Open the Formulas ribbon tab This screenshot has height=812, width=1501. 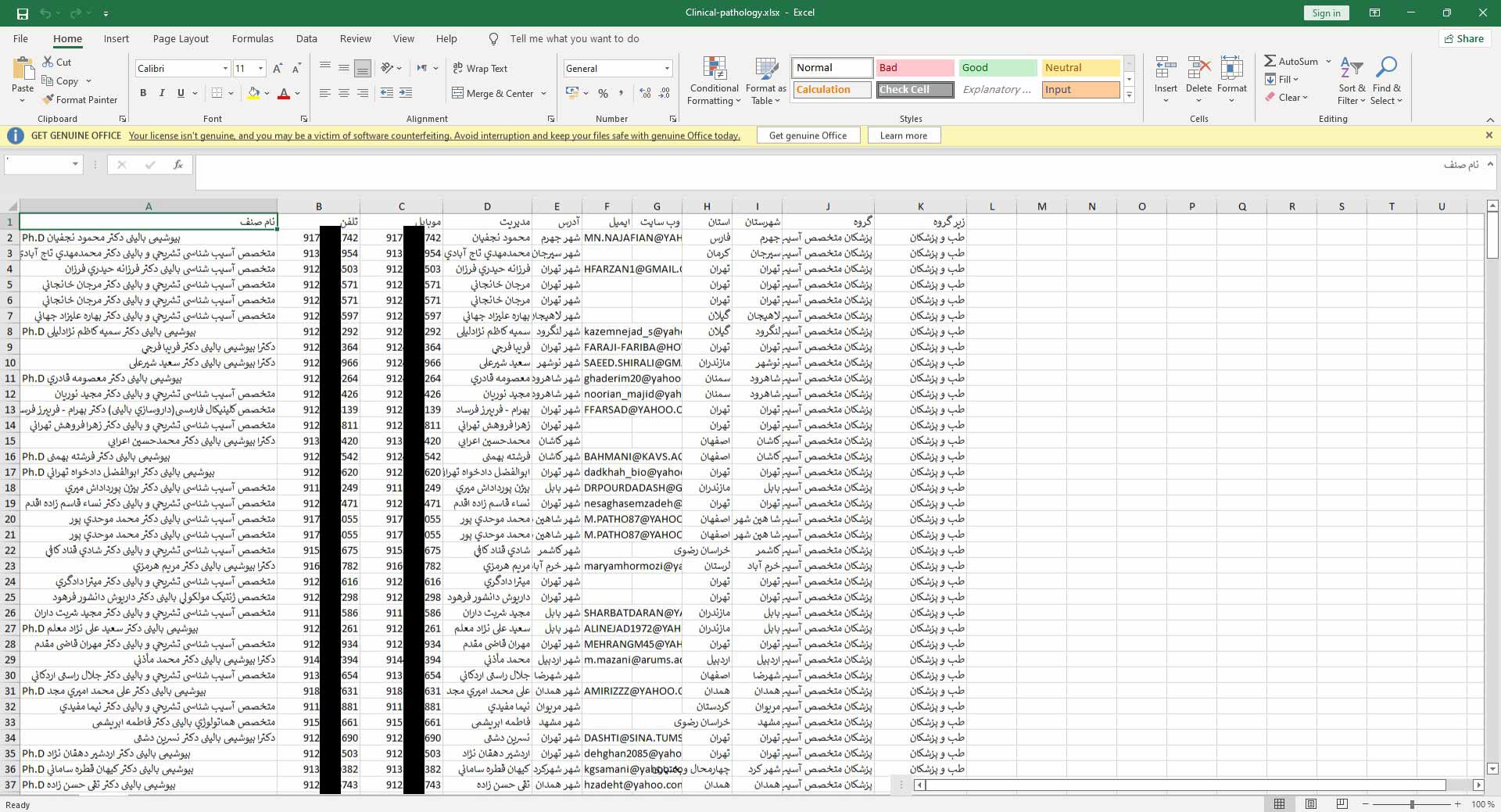point(253,39)
